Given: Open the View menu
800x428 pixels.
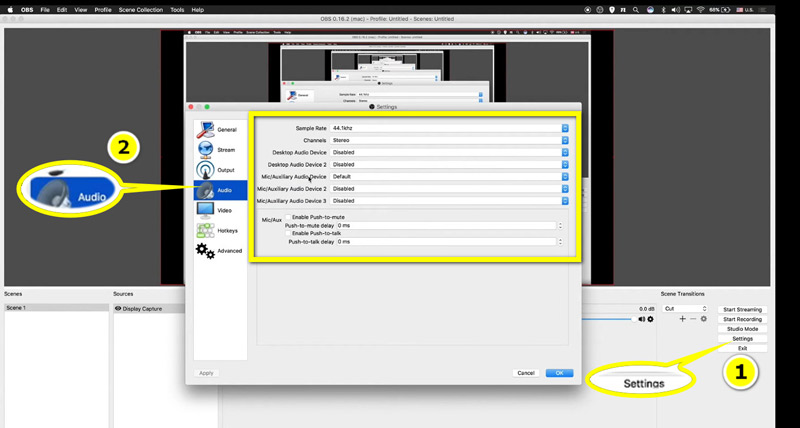Looking at the screenshot, I should 81,10.
